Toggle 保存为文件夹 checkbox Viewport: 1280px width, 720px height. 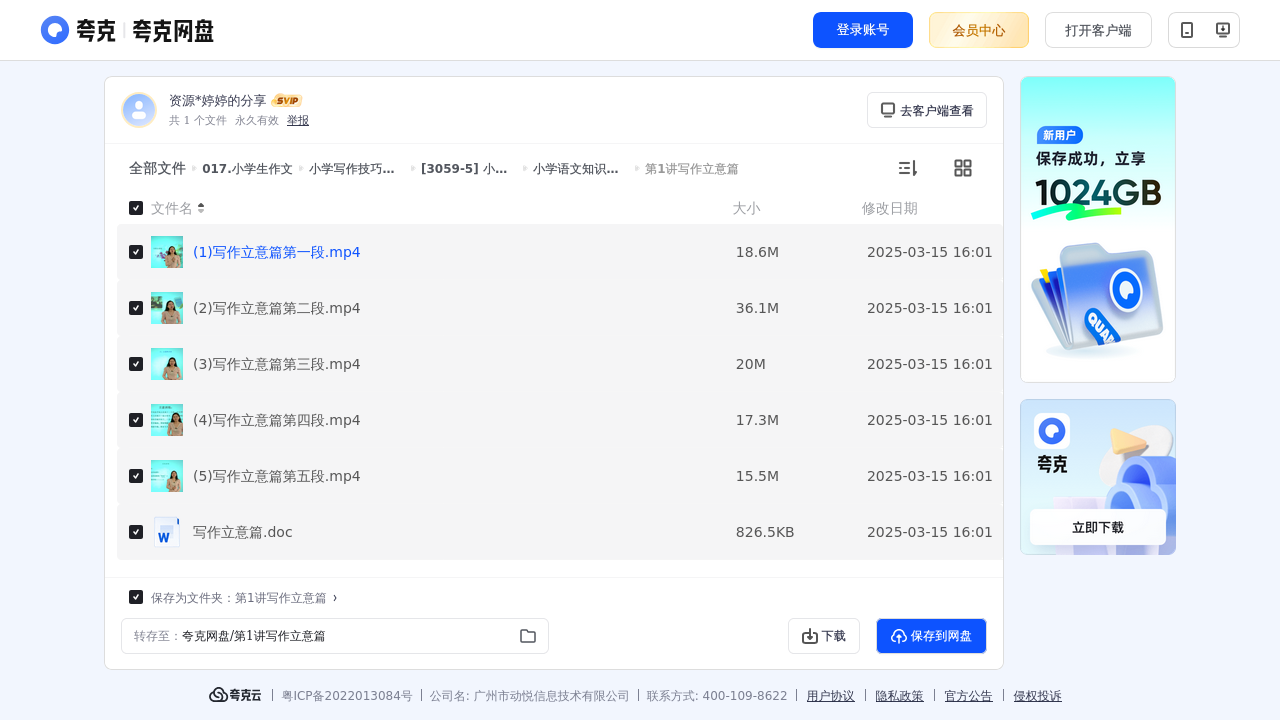click(x=136, y=597)
